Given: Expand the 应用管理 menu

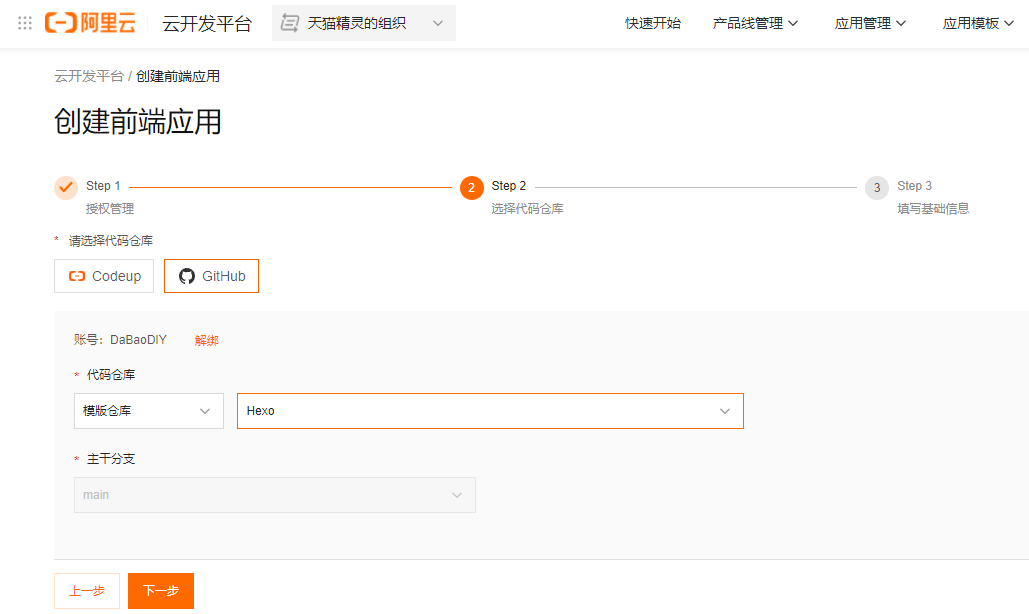Looking at the screenshot, I should (870, 24).
